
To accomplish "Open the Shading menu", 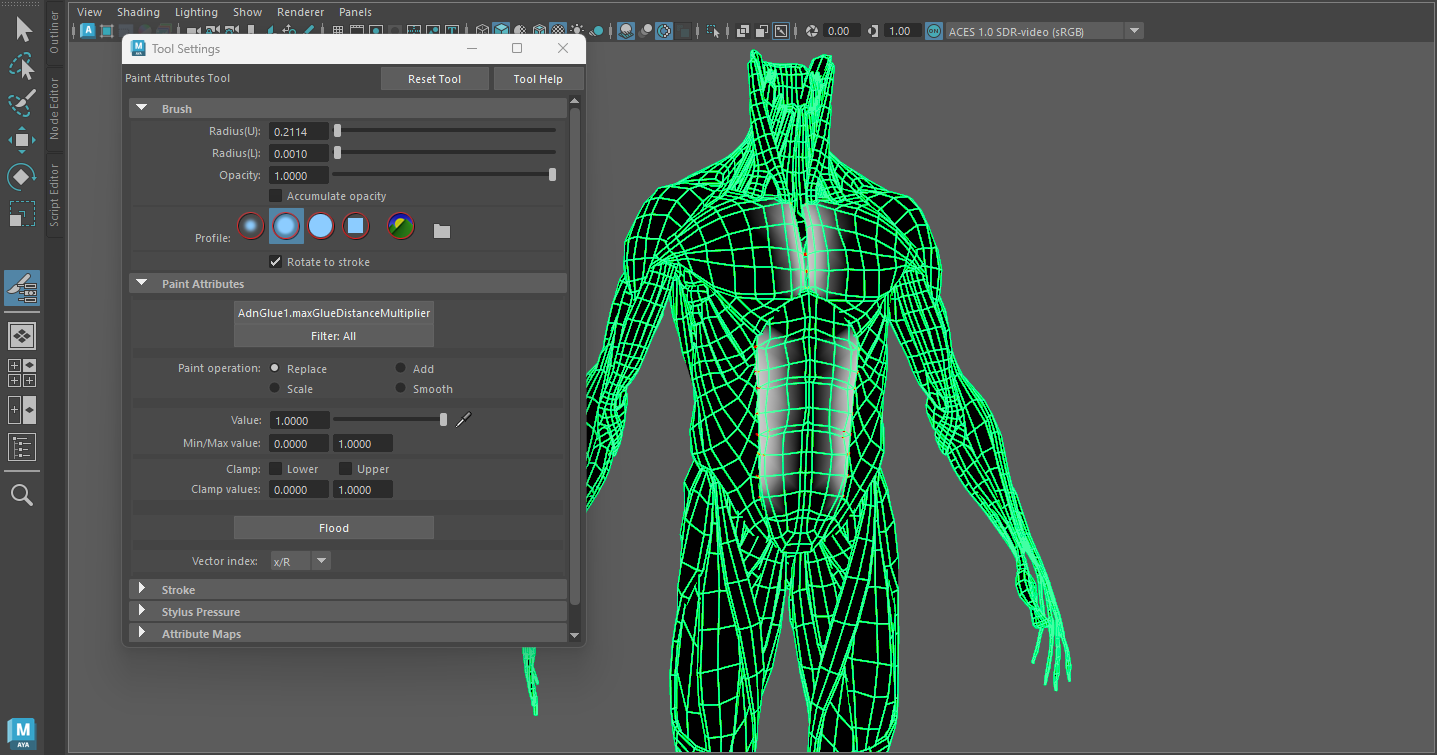I will coord(138,12).
